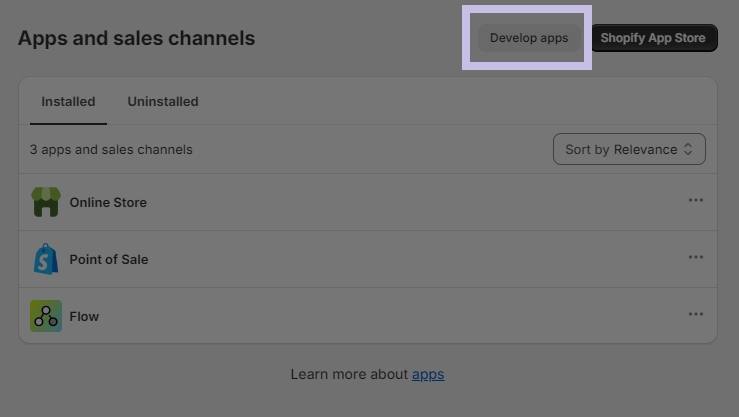Screen dimensions: 739x417
Task: Click the "Sort by Relevance" label text
Action: point(620,150)
